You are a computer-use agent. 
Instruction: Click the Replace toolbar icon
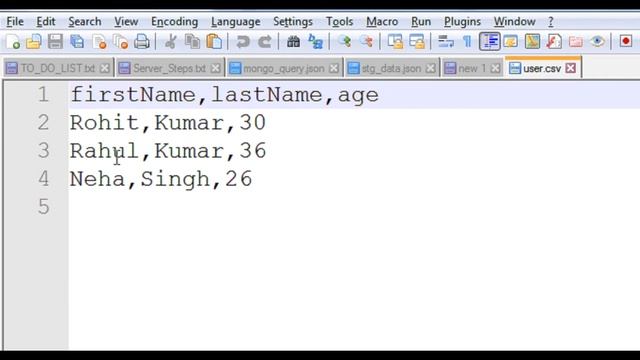click(315, 42)
